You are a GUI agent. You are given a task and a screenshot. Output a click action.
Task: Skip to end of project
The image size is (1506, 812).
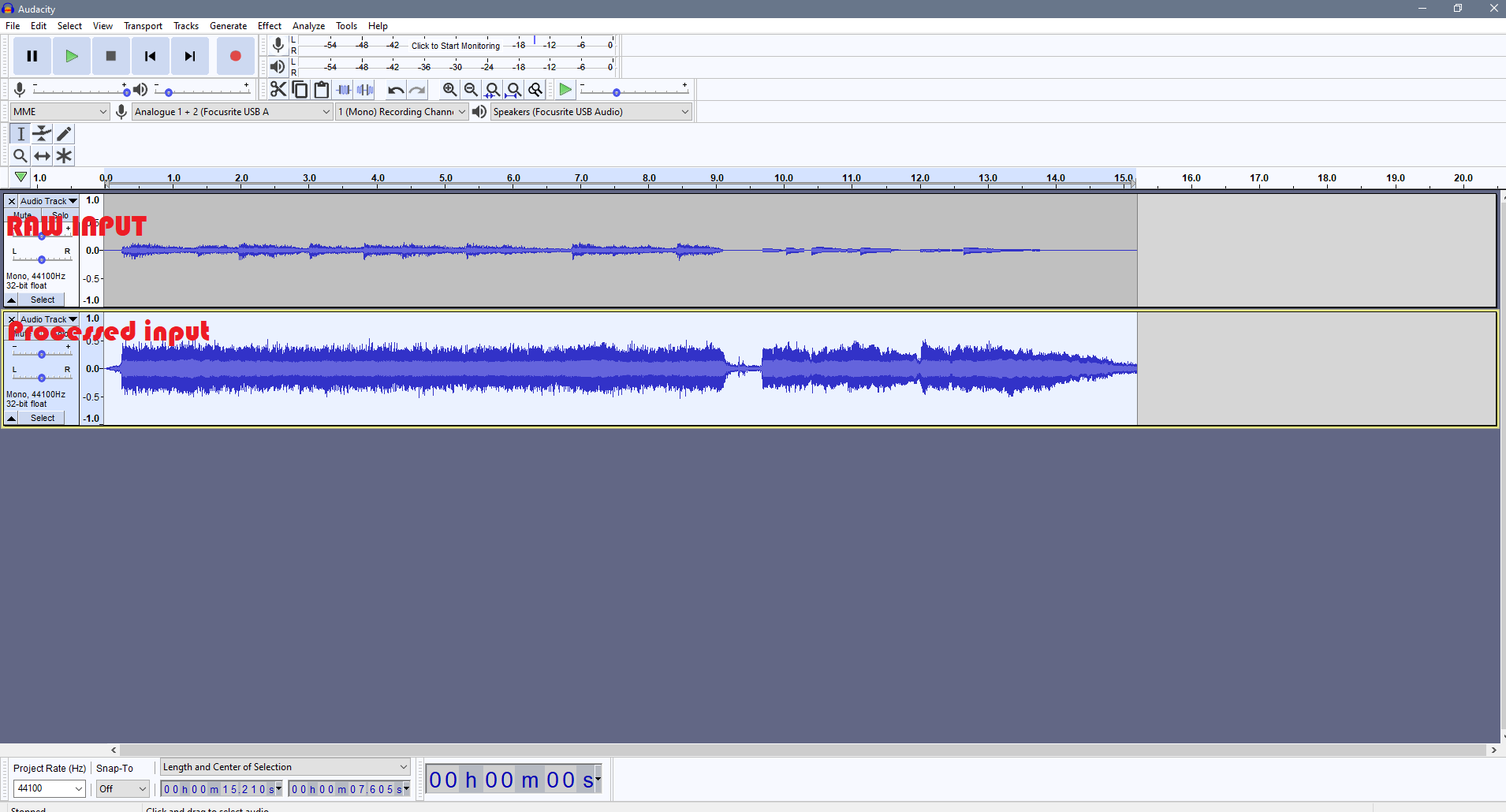coord(190,56)
